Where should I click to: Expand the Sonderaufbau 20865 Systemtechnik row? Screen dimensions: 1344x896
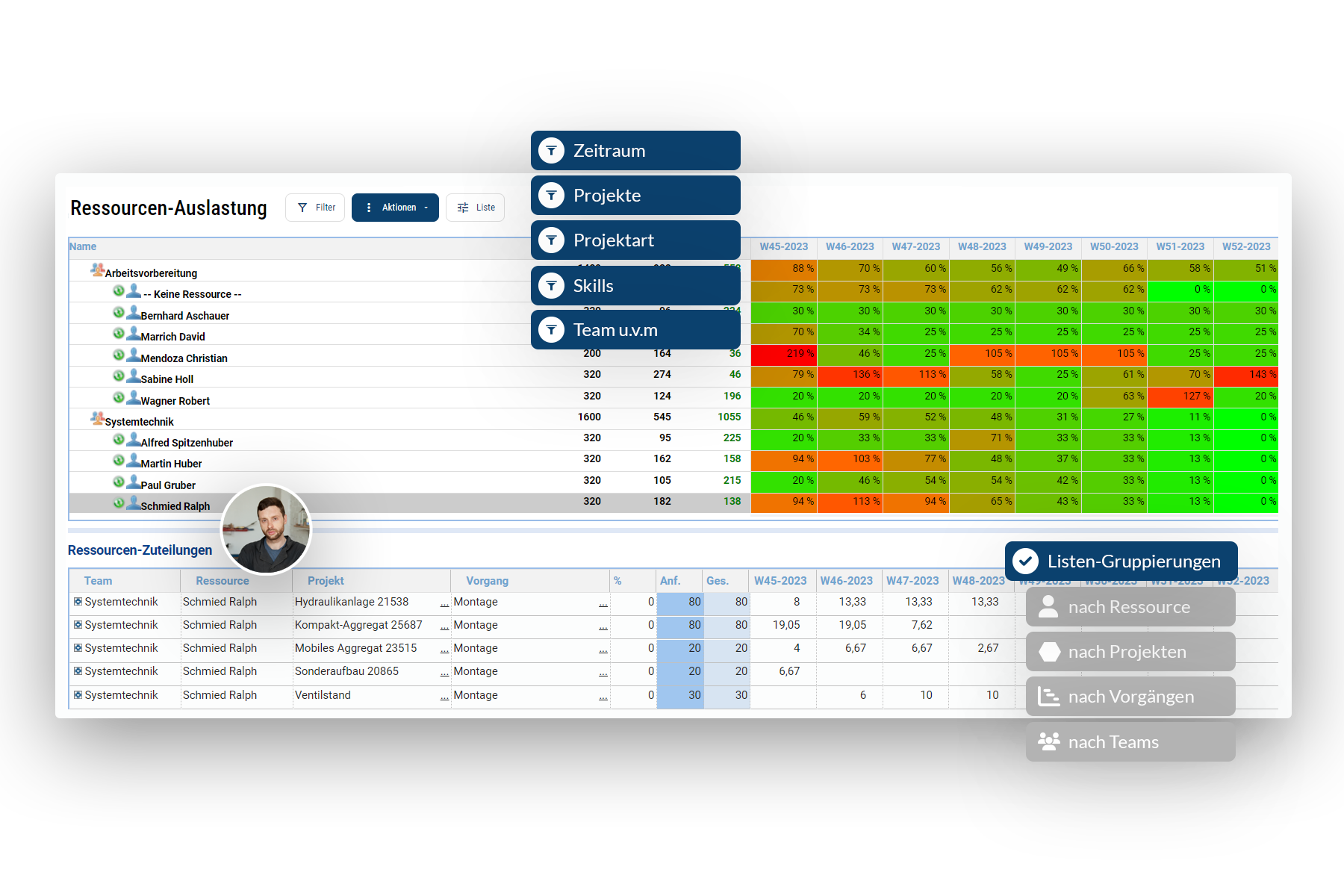pyautogui.click(x=78, y=671)
